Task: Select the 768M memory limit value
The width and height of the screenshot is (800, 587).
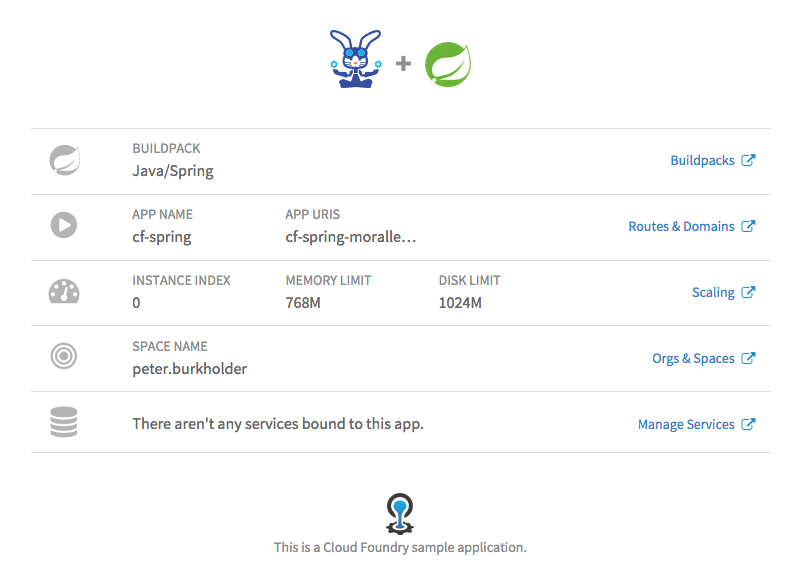Action: 303,303
